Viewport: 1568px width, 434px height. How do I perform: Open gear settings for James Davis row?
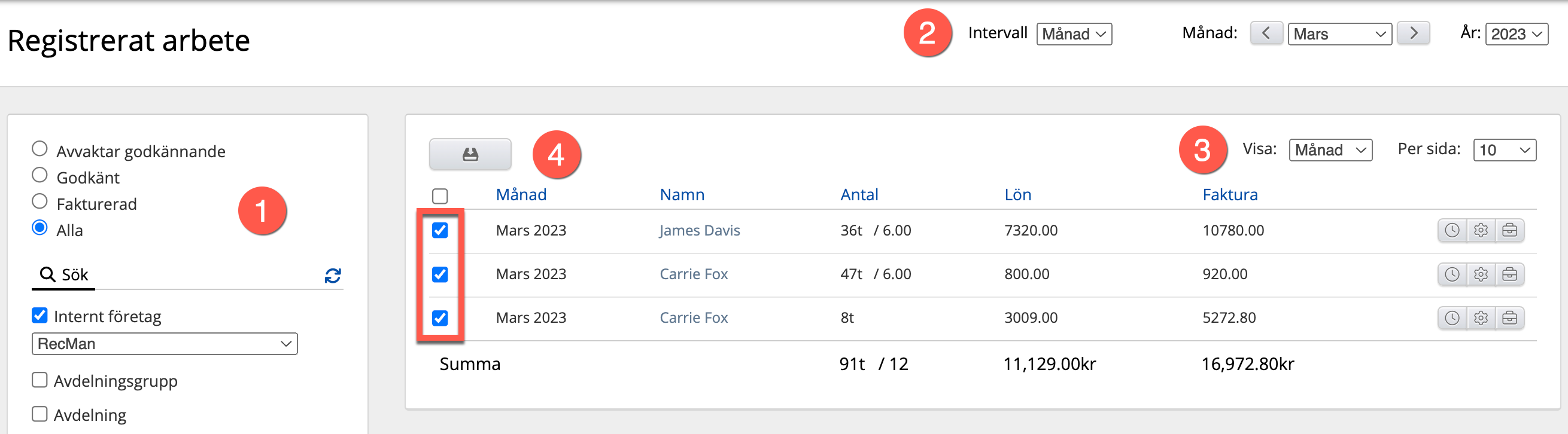(x=1481, y=230)
